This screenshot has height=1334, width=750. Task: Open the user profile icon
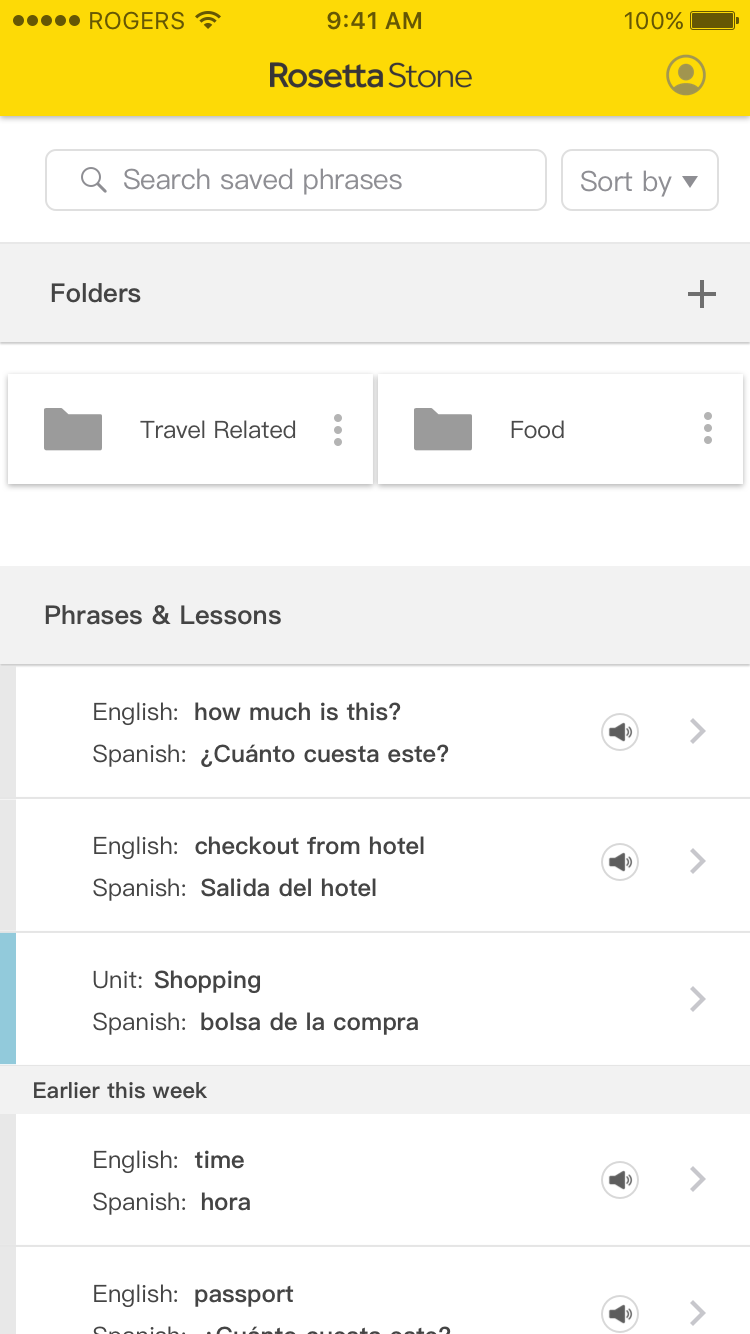click(686, 75)
